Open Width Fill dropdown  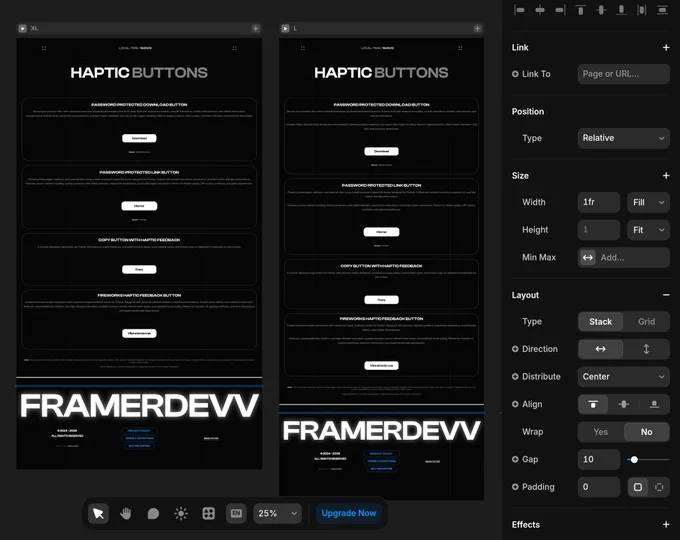pos(648,202)
